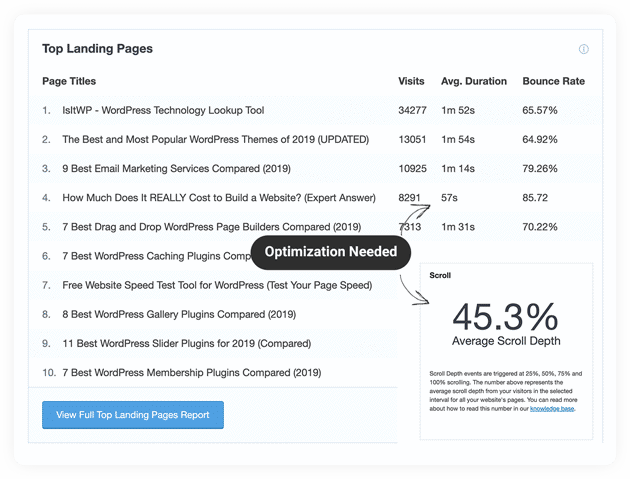Click 7 Best WordPress Membership Plugins entry
The width and height of the screenshot is (630, 479).
click(191, 373)
